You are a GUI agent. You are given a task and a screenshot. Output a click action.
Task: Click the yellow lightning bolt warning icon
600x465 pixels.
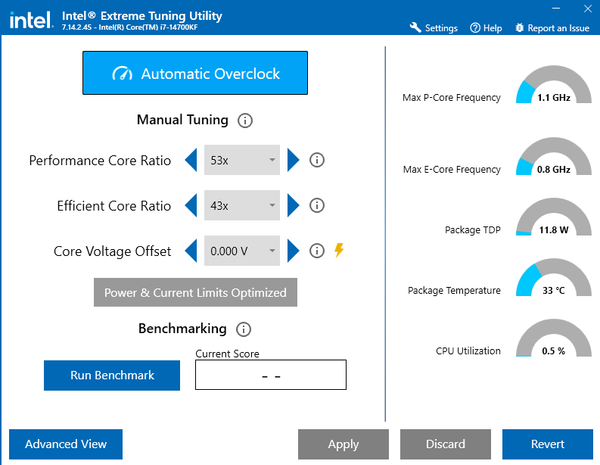coord(339,251)
